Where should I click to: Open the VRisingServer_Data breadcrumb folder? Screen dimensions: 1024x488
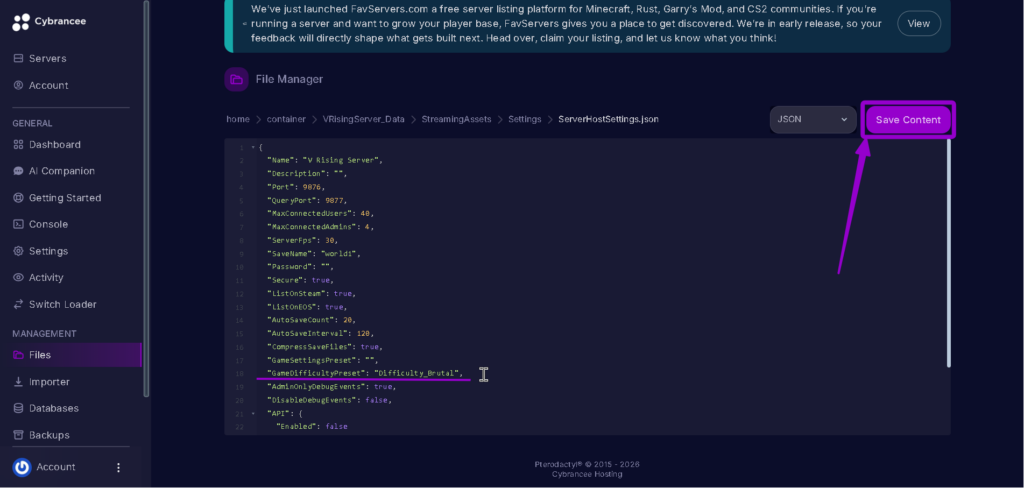[364, 120]
